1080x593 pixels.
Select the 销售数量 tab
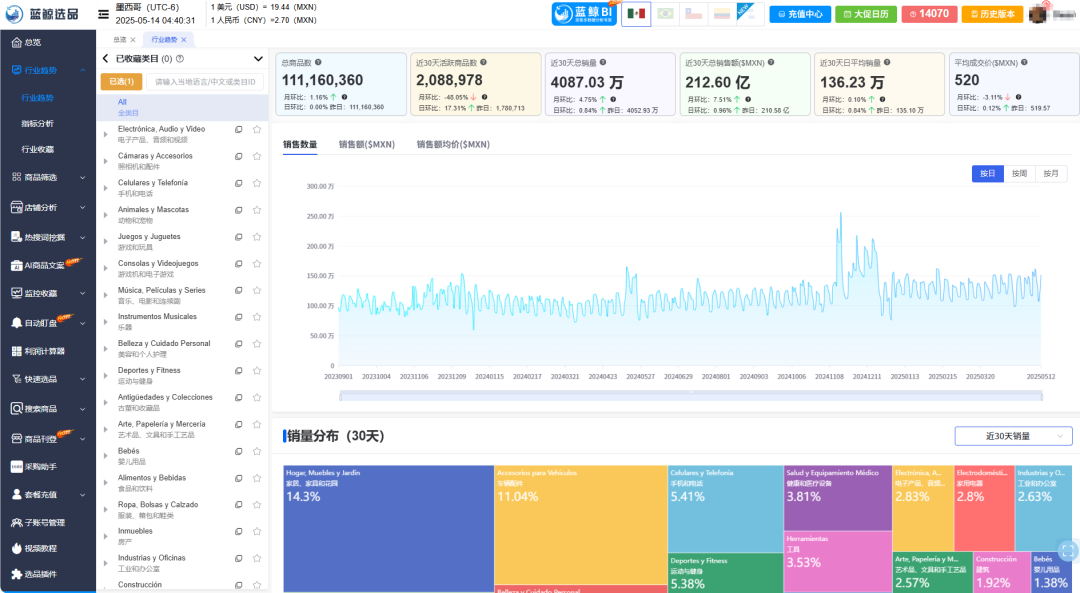point(300,145)
